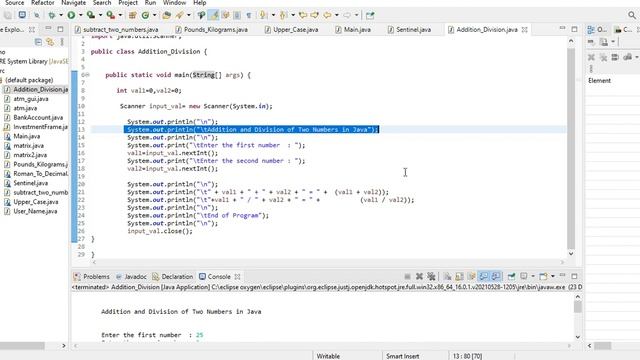Screen dimensions: 640x360
Task: Open the Back history dropdown arrow
Action: coord(337,16)
